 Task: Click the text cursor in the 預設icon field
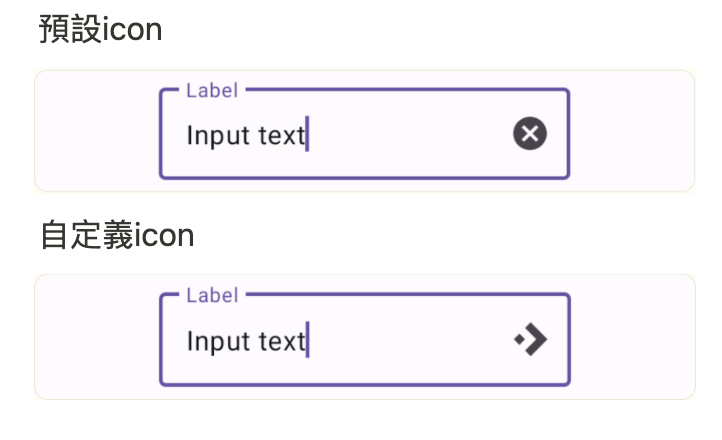pos(307,134)
